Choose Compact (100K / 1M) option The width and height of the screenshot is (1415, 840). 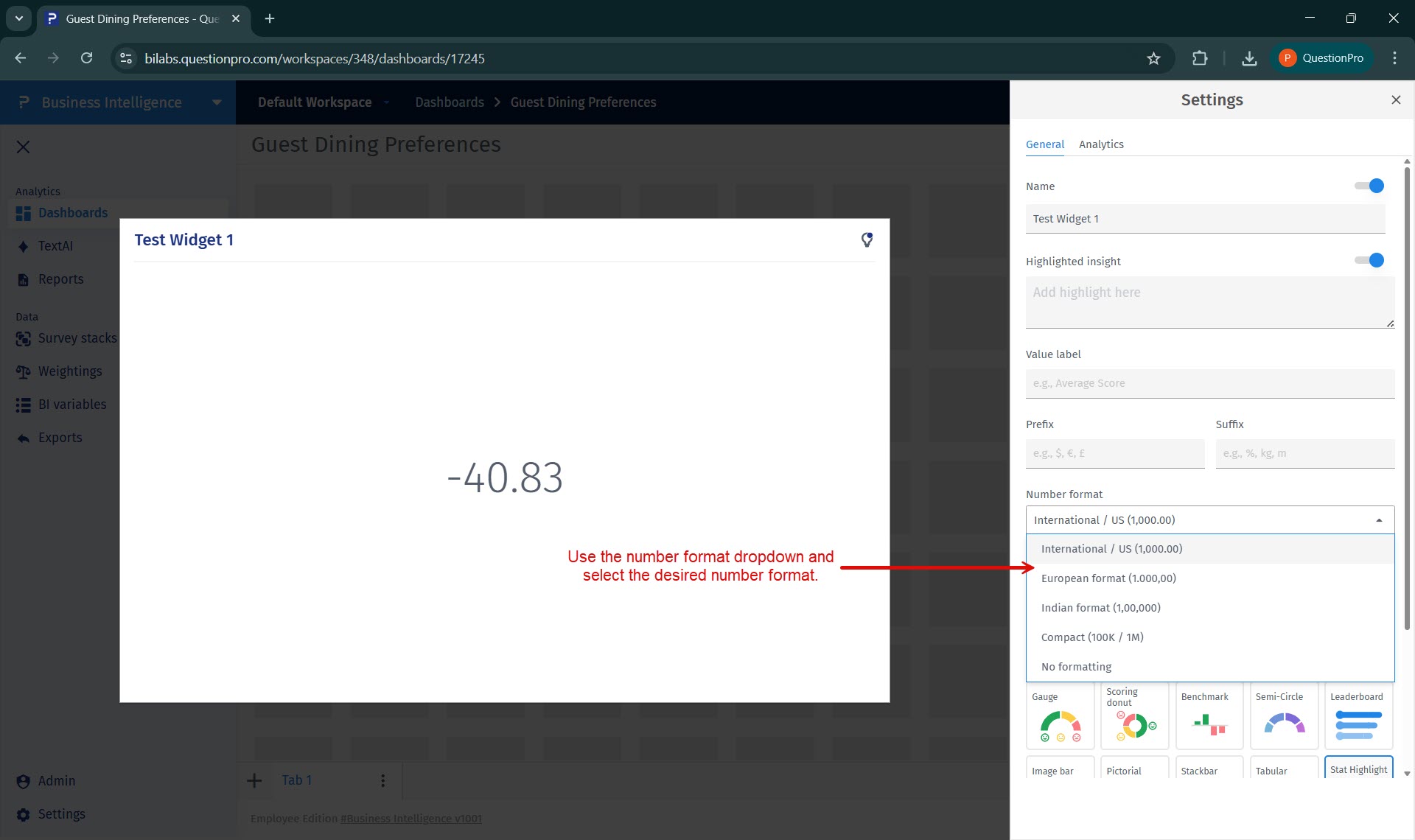coord(1091,637)
